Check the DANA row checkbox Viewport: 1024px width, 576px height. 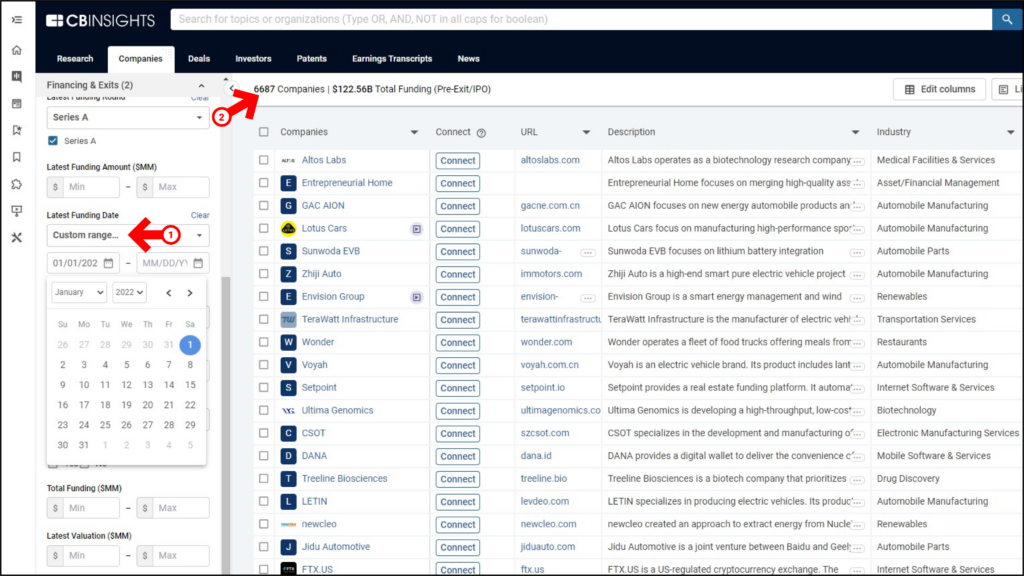point(264,456)
